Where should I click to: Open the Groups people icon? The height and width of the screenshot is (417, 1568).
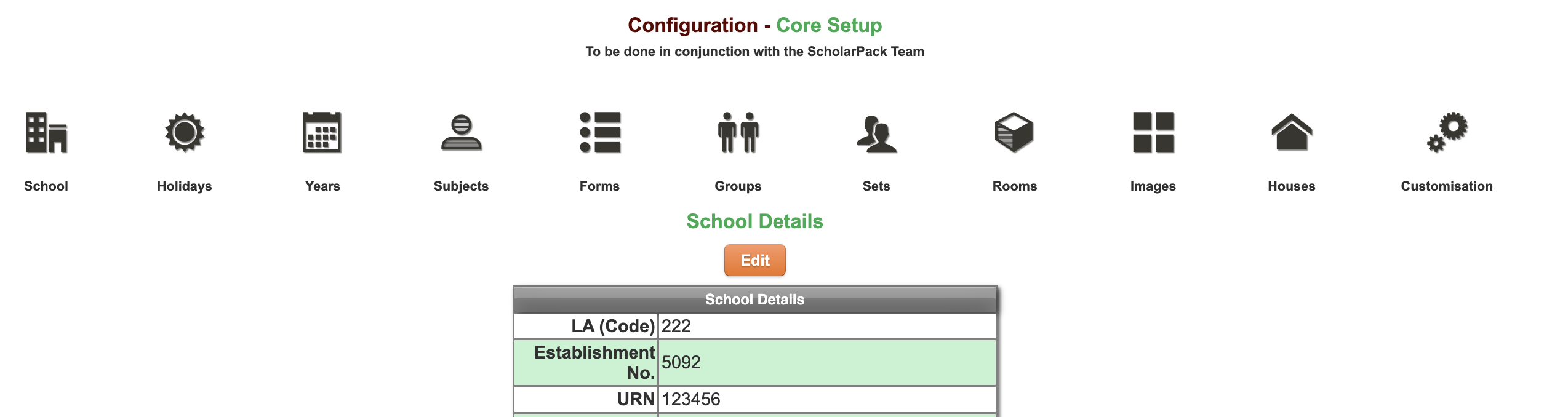click(x=738, y=132)
